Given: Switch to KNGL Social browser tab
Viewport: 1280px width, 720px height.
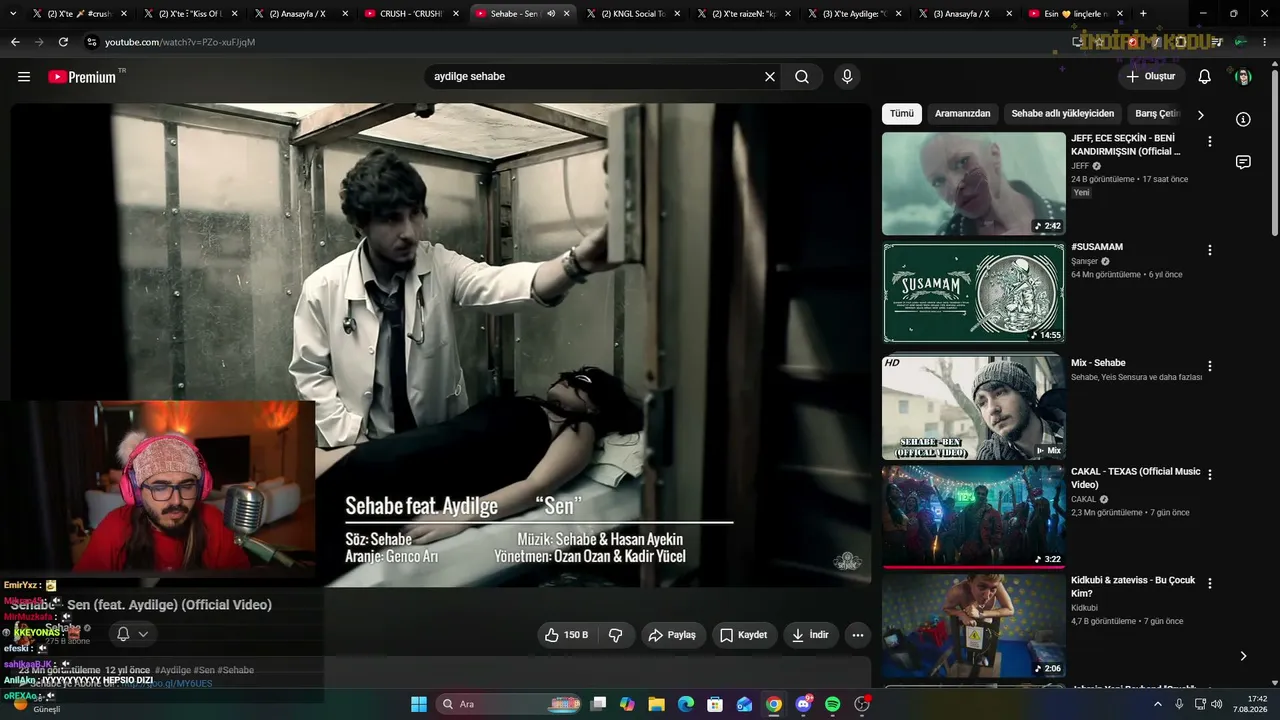Looking at the screenshot, I should [632, 14].
